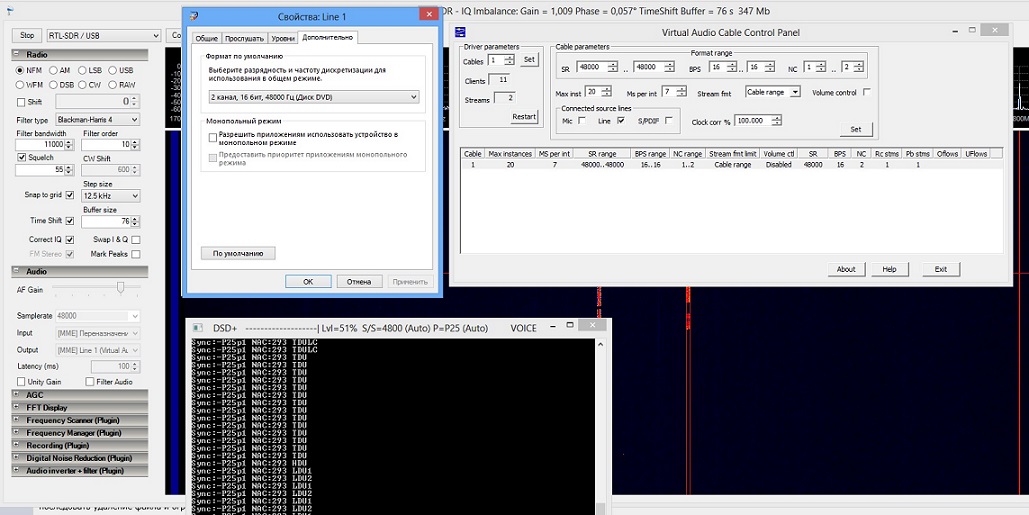Click the Ms per int 7 stepper field
The image size is (1029, 515).
[673, 92]
